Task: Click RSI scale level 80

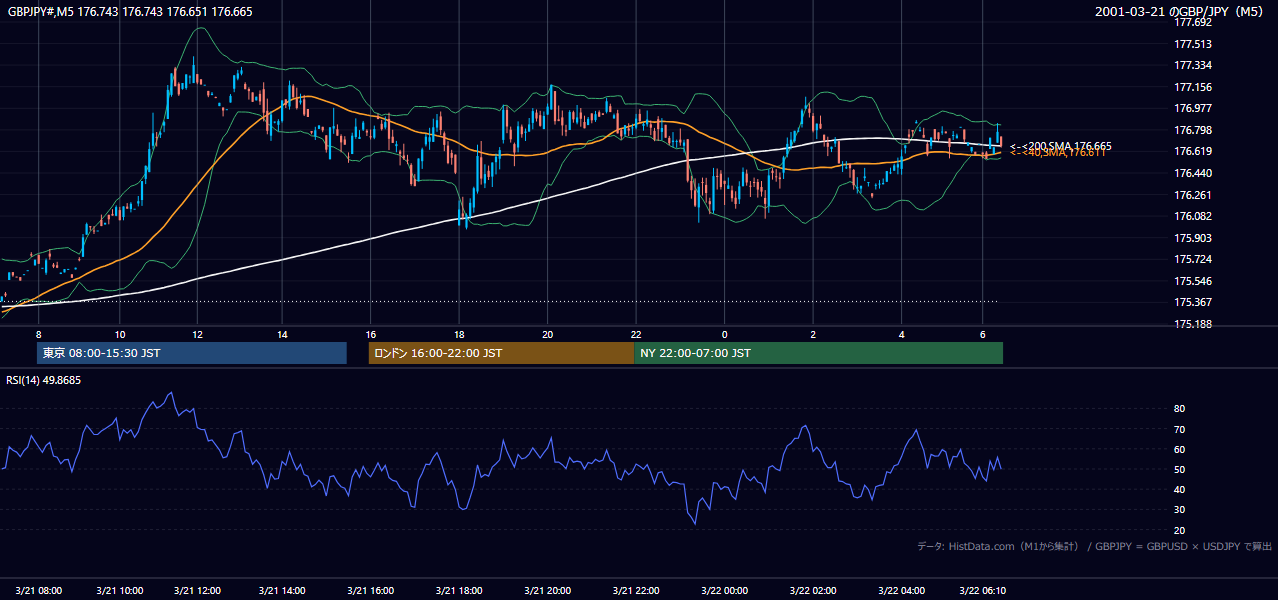Action: [1180, 409]
